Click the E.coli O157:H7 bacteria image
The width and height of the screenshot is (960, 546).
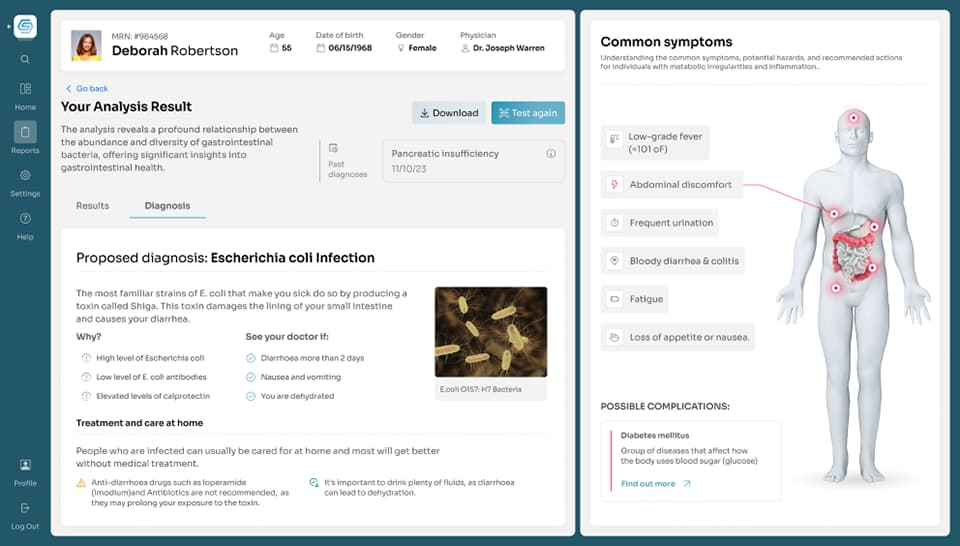[491, 332]
